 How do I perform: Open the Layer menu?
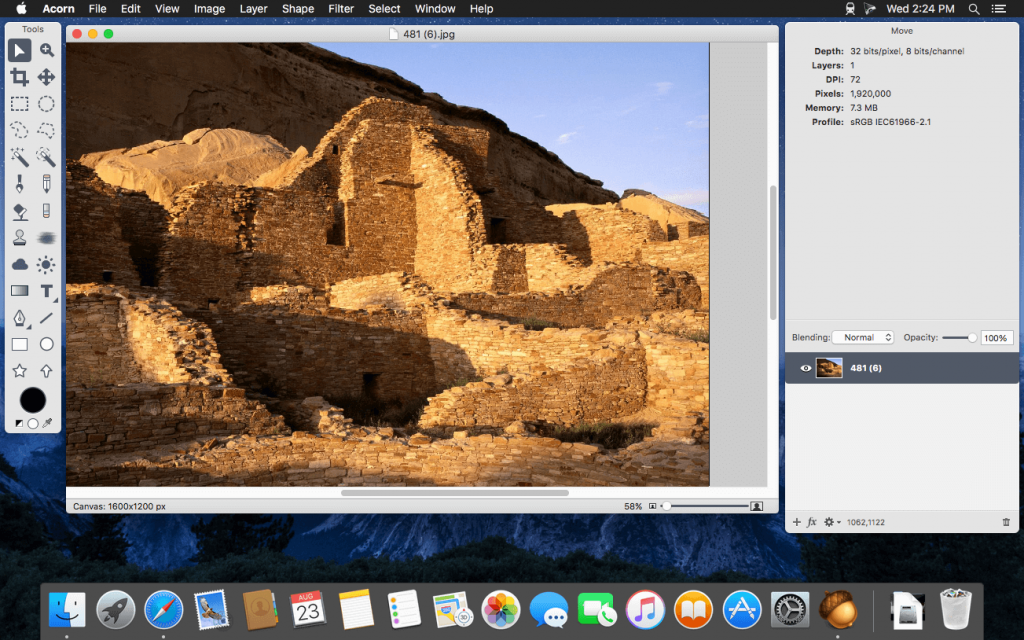point(253,9)
